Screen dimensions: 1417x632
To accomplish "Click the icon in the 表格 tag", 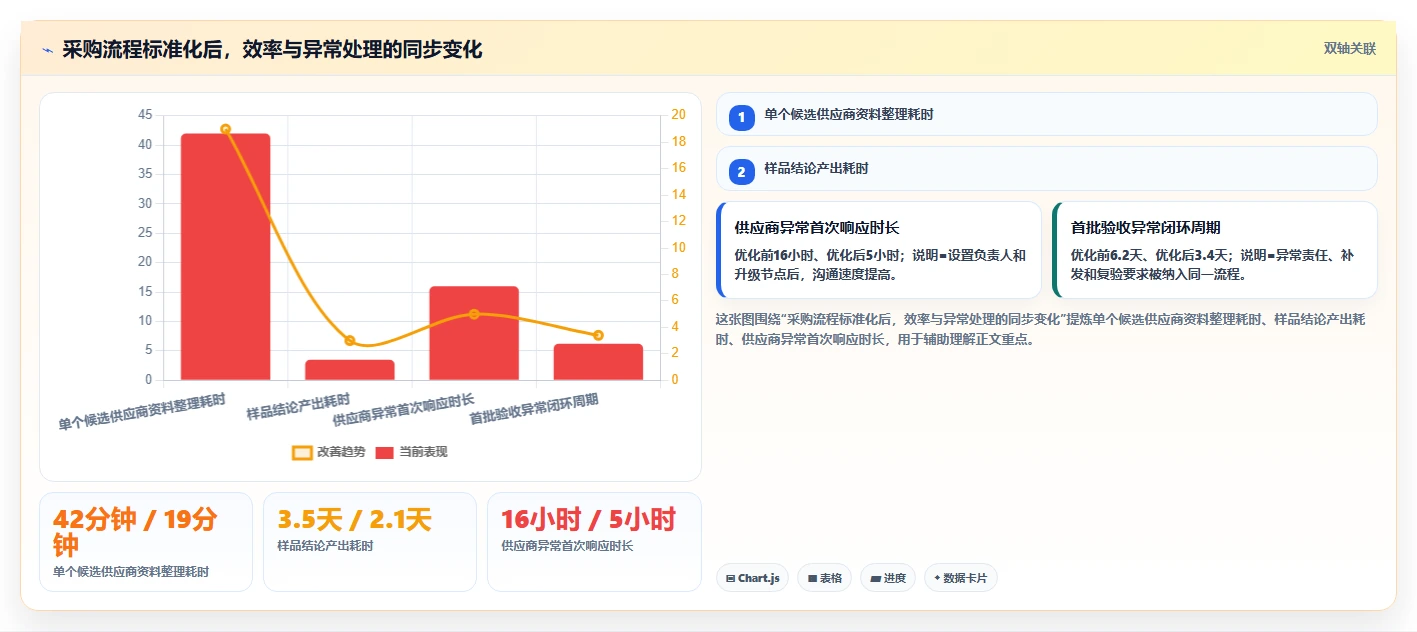I will click(x=812, y=578).
